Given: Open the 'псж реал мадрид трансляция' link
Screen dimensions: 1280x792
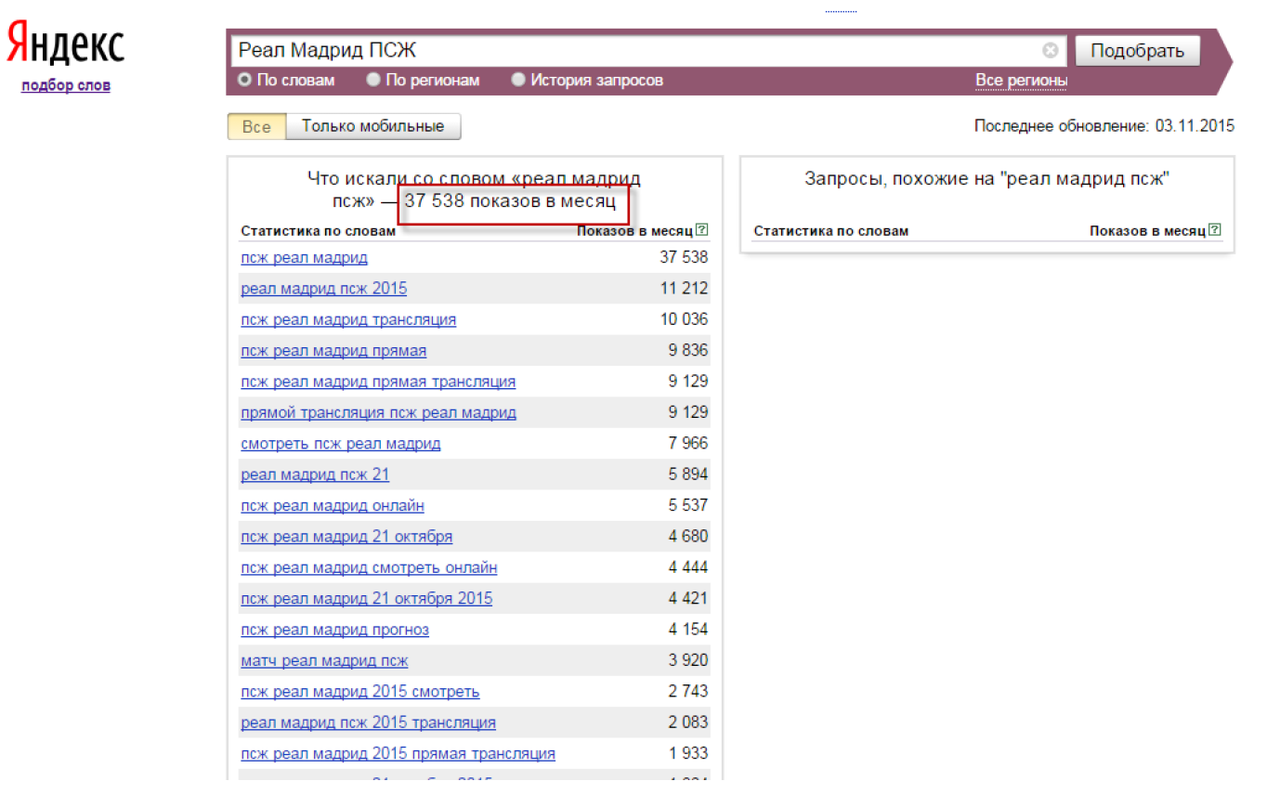Looking at the screenshot, I should point(348,319).
